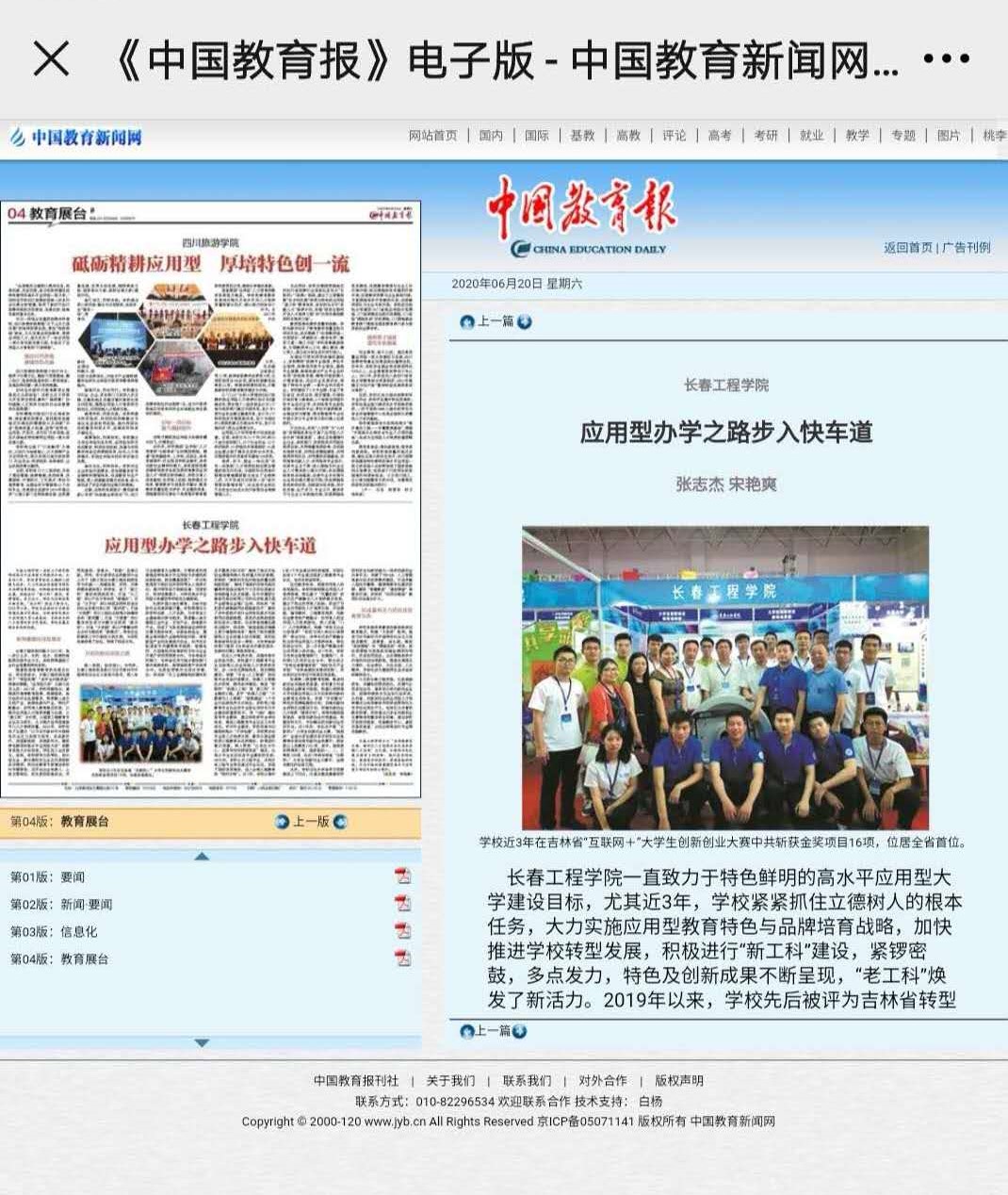Click 中国教育报刊社 in the footer
This screenshot has height=1195, width=1008.
356,1081
